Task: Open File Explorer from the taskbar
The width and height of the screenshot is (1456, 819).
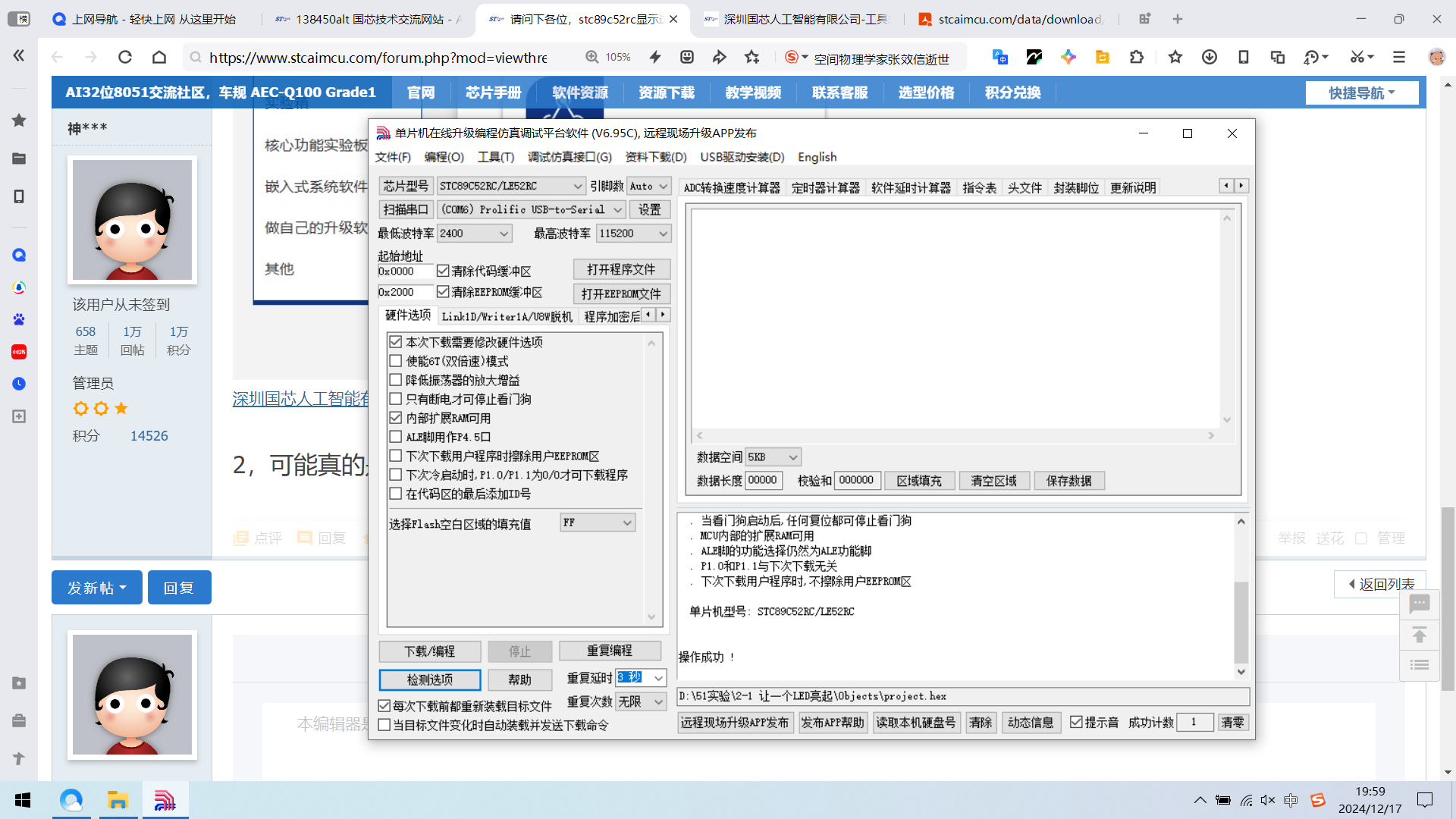Action: (118, 800)
